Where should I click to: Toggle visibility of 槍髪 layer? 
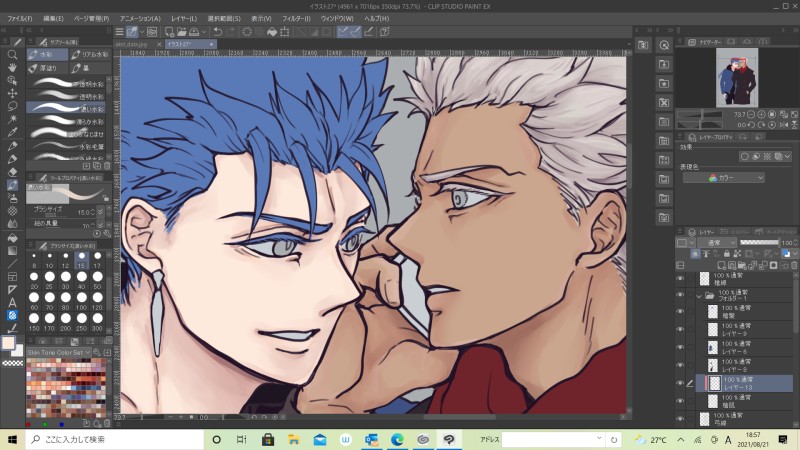pos(680,311)
